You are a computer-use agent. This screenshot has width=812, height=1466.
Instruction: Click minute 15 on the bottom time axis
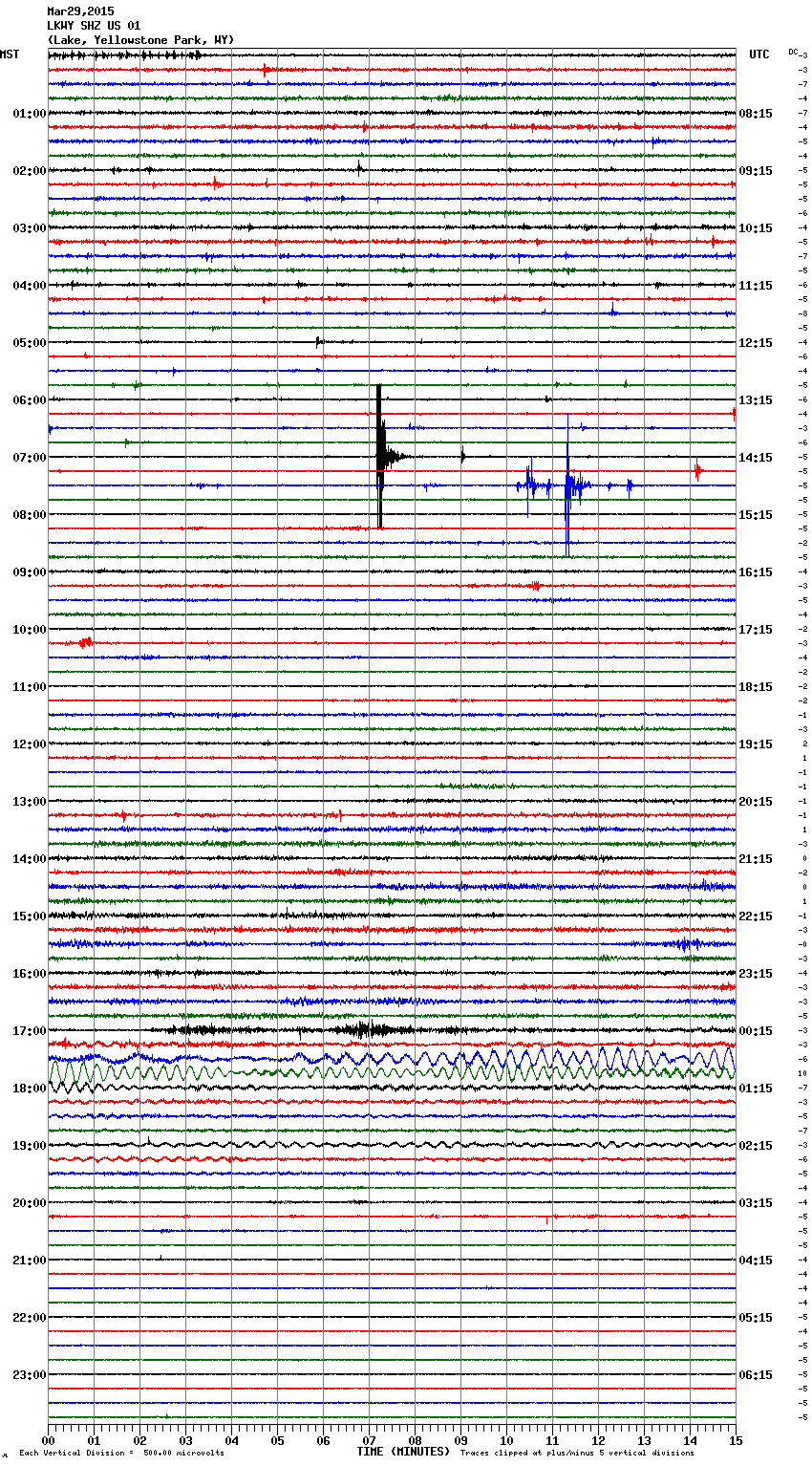click(x=736, y=1439)
